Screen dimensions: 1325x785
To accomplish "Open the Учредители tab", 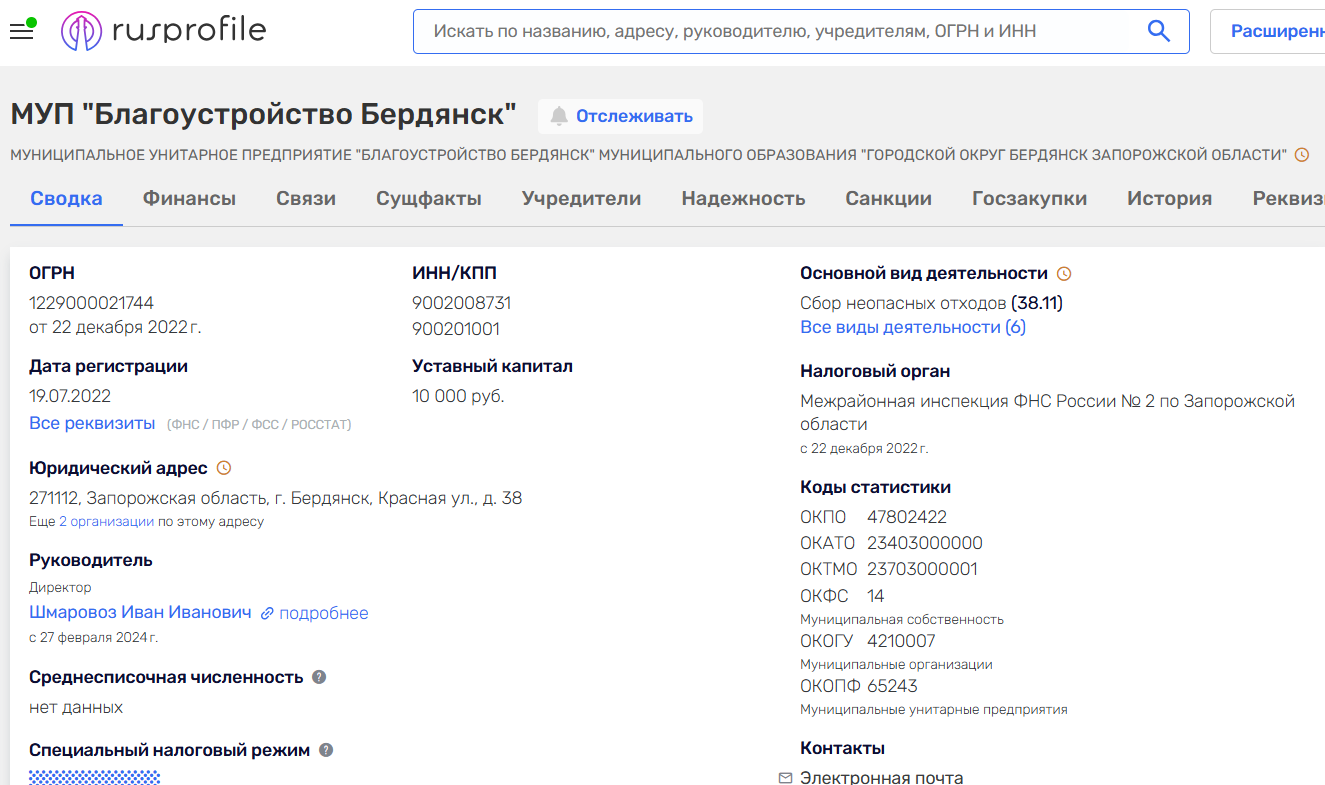I will click(x=581, y=198).
